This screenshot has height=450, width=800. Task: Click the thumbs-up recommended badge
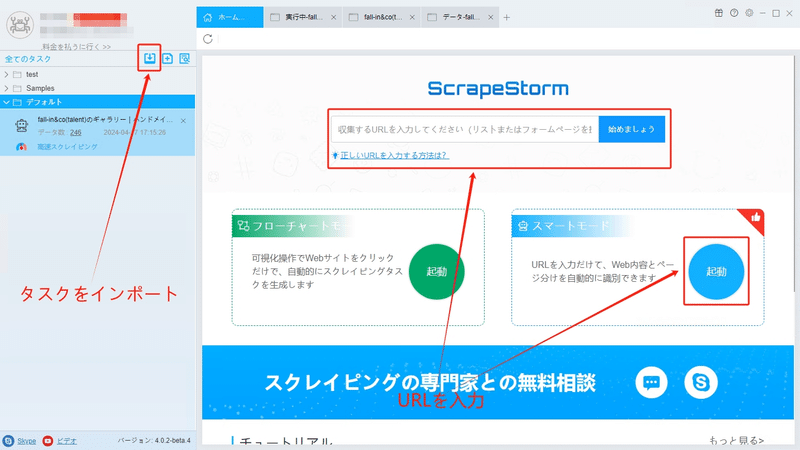point(755,218)
